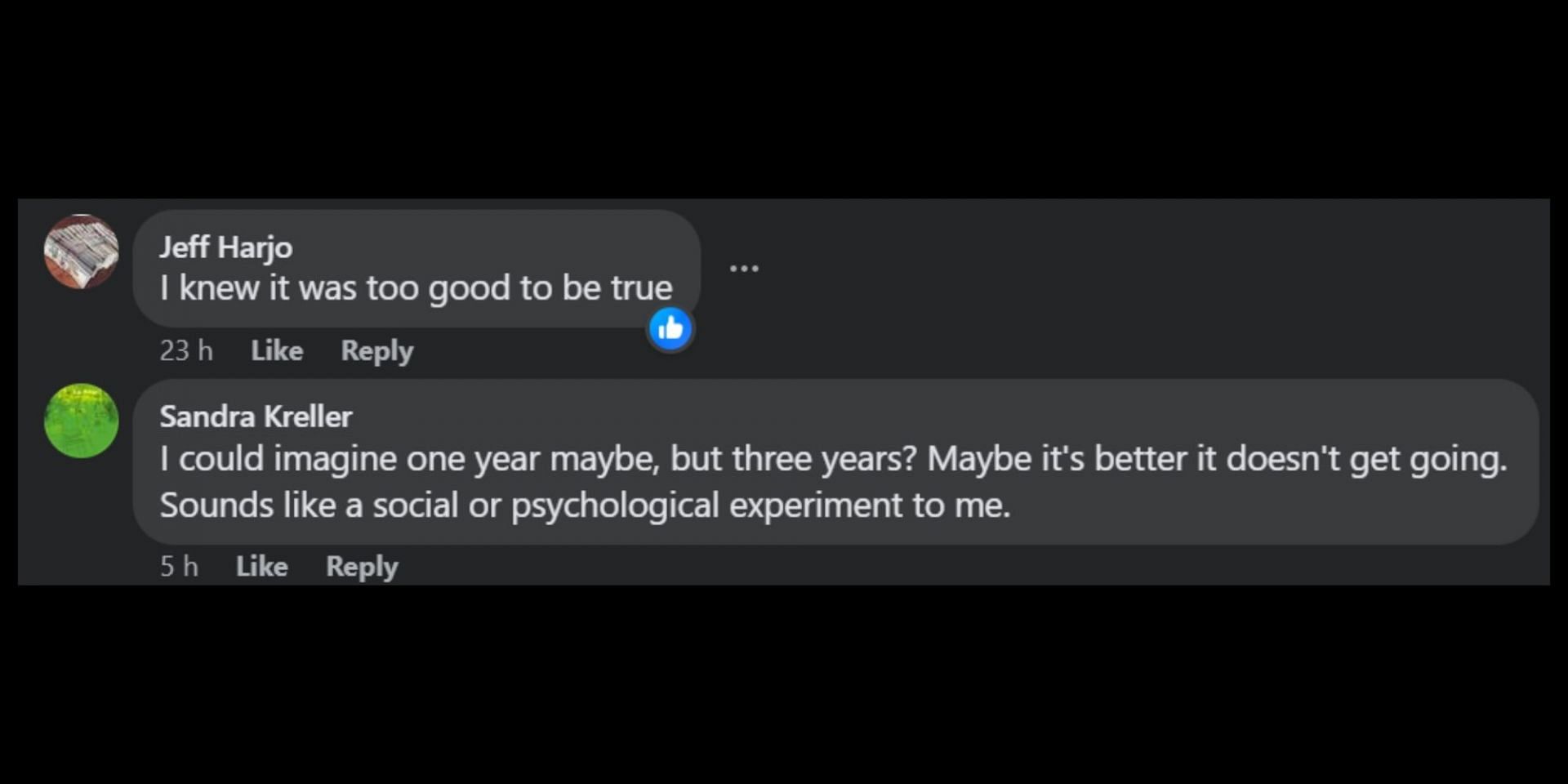
Task: Click the blue thumbs-up reaction badge
Action: tap(670, 328)
